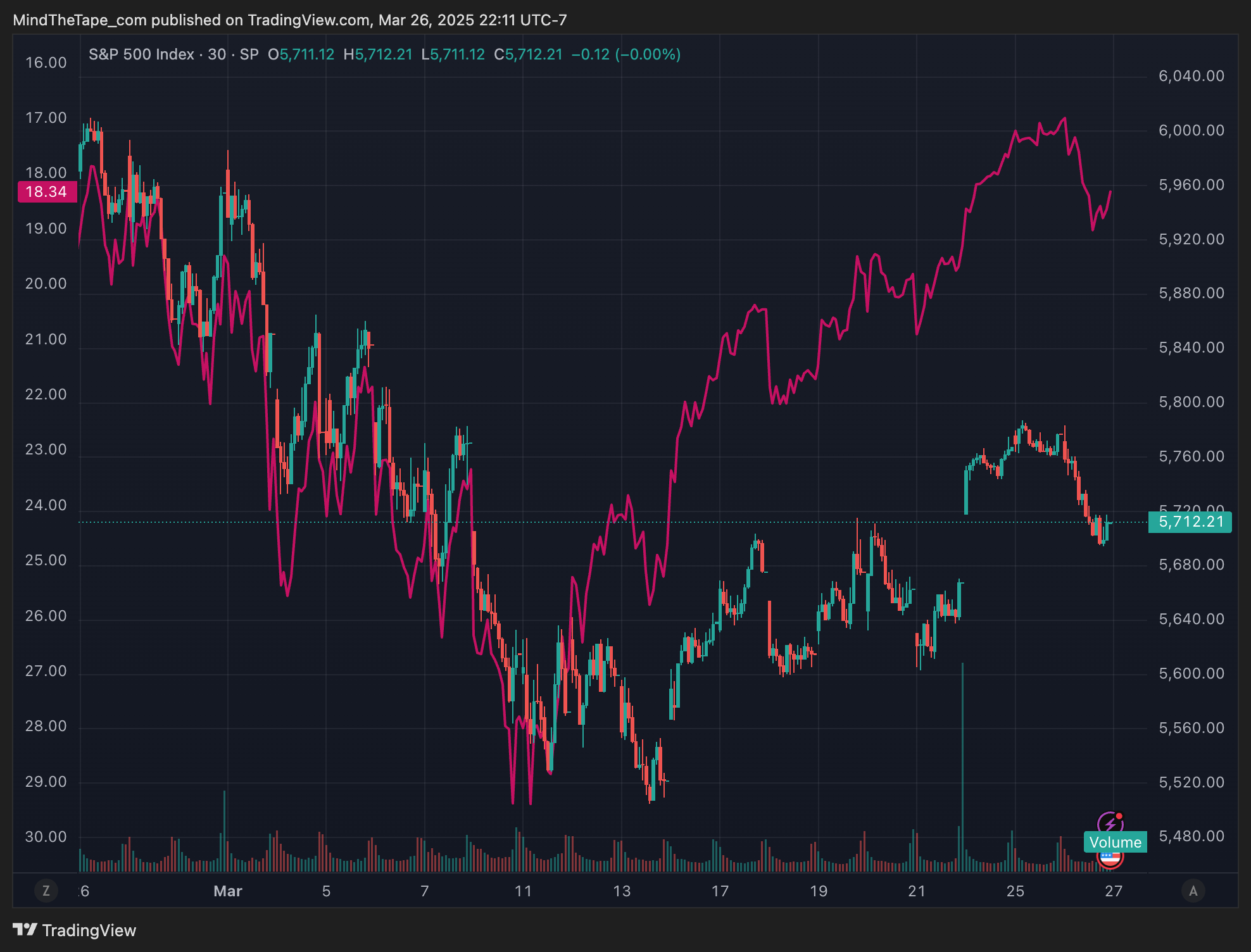Click the 17 date on time axis
Viewport: 1251px width, 952px height.
[x=720, y=891]
